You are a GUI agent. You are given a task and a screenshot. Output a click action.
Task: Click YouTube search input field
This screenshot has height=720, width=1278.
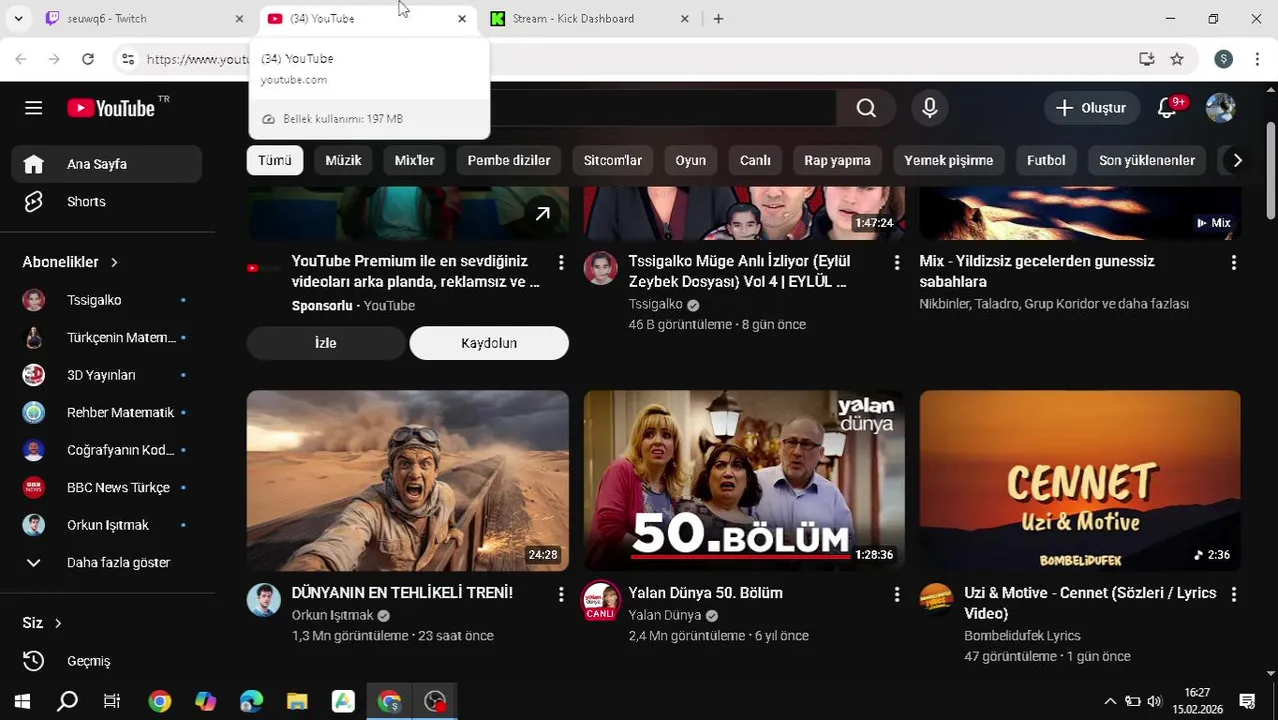(x=662, y=108)
